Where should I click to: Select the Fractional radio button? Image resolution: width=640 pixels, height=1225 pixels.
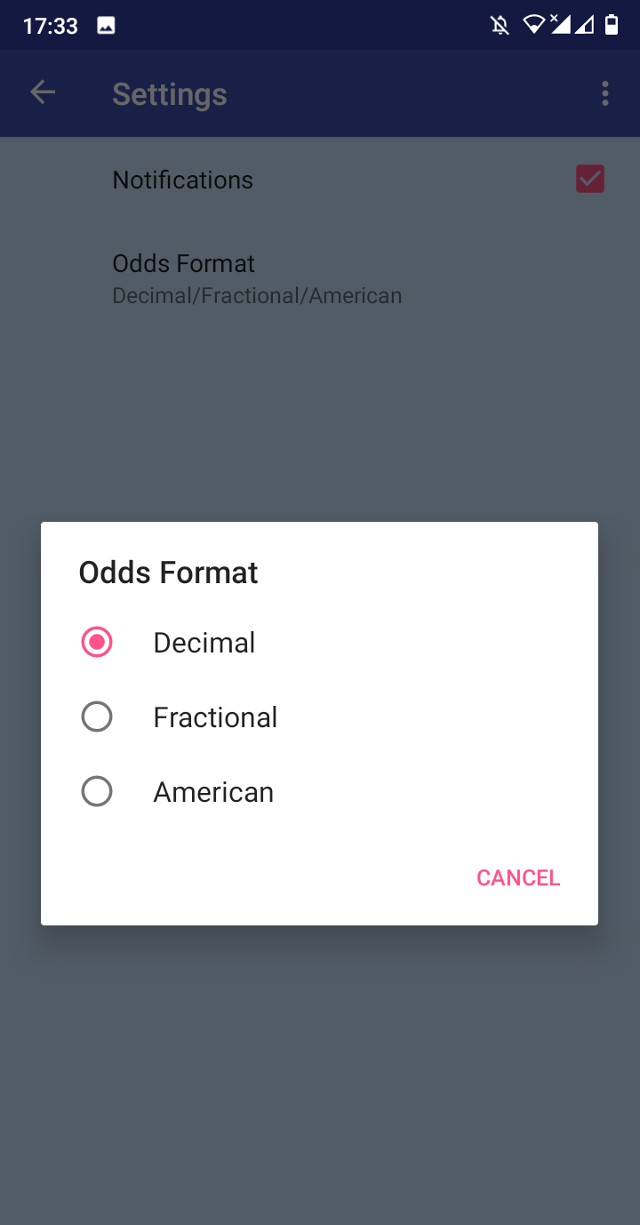97,717
